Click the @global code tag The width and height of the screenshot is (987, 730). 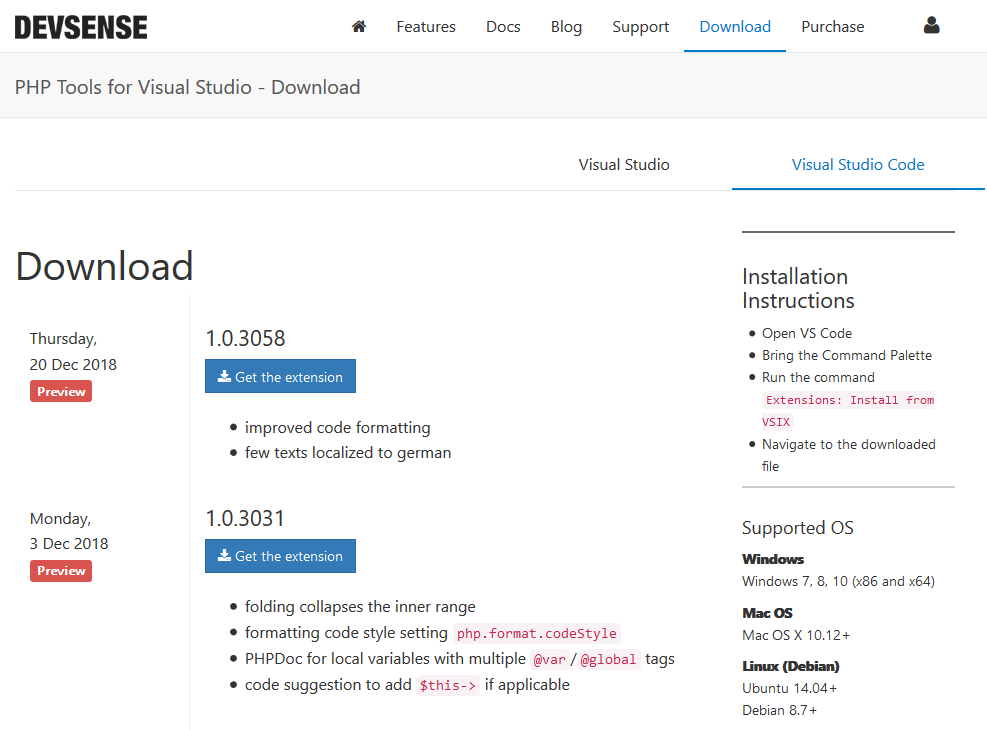tap(608, 660)
